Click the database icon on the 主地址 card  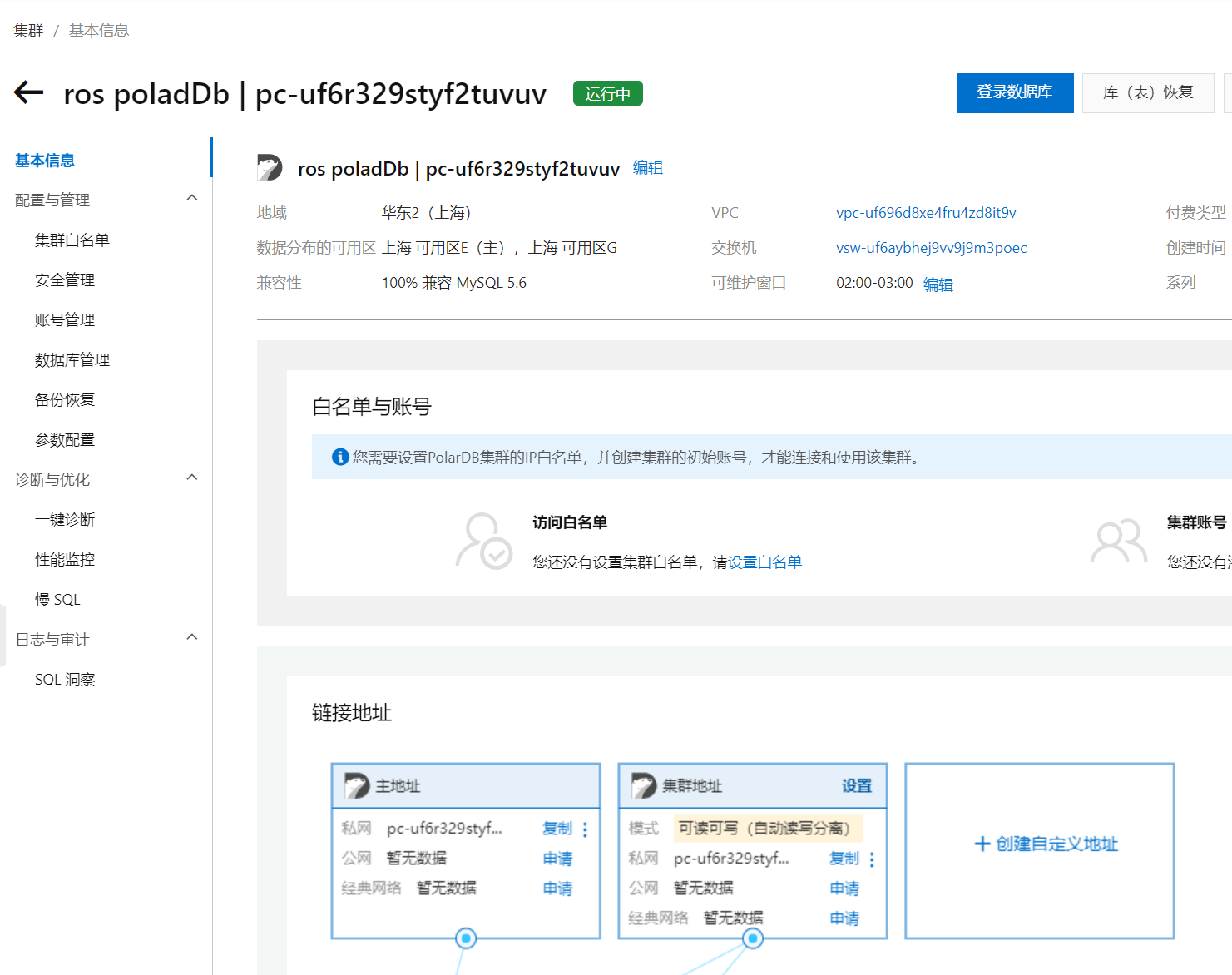[x=356, y=784]
